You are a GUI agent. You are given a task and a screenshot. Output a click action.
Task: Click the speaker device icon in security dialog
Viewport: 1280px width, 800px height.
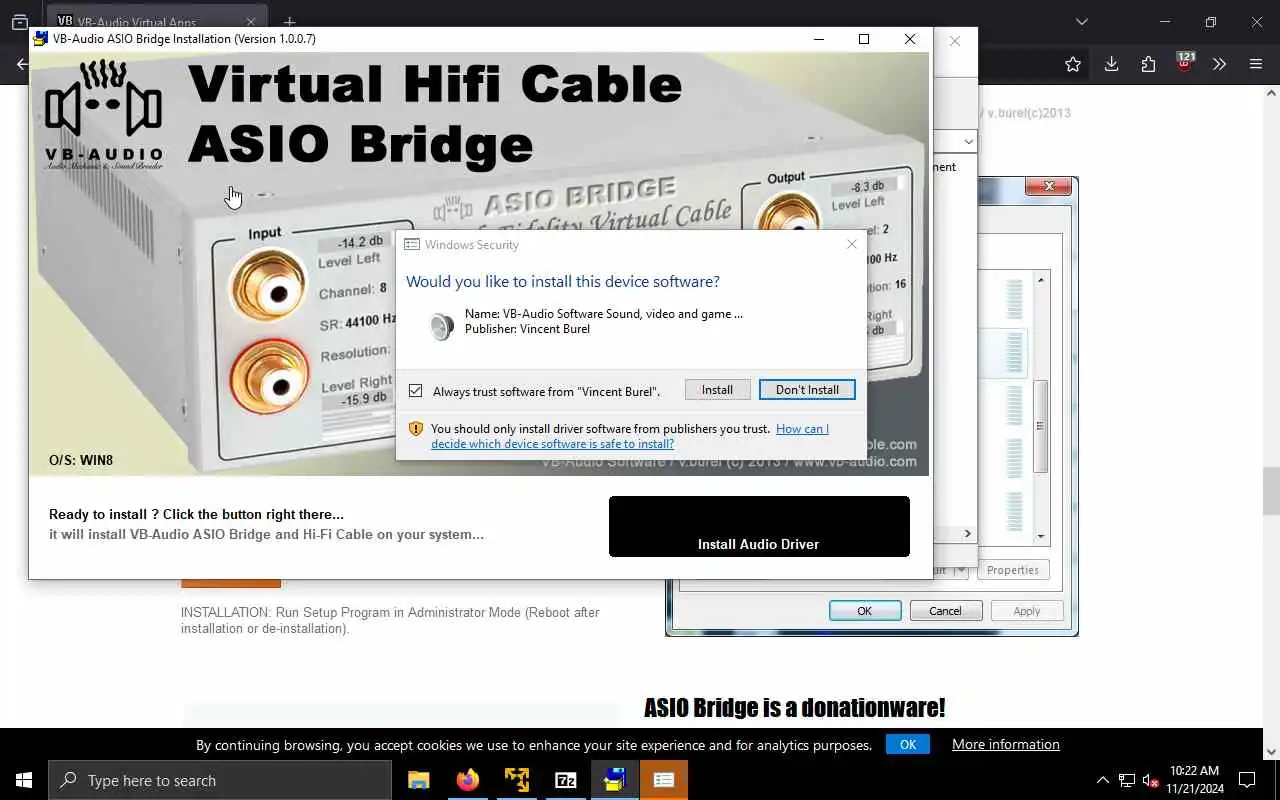pyautogui.click(x=441, y=327)
